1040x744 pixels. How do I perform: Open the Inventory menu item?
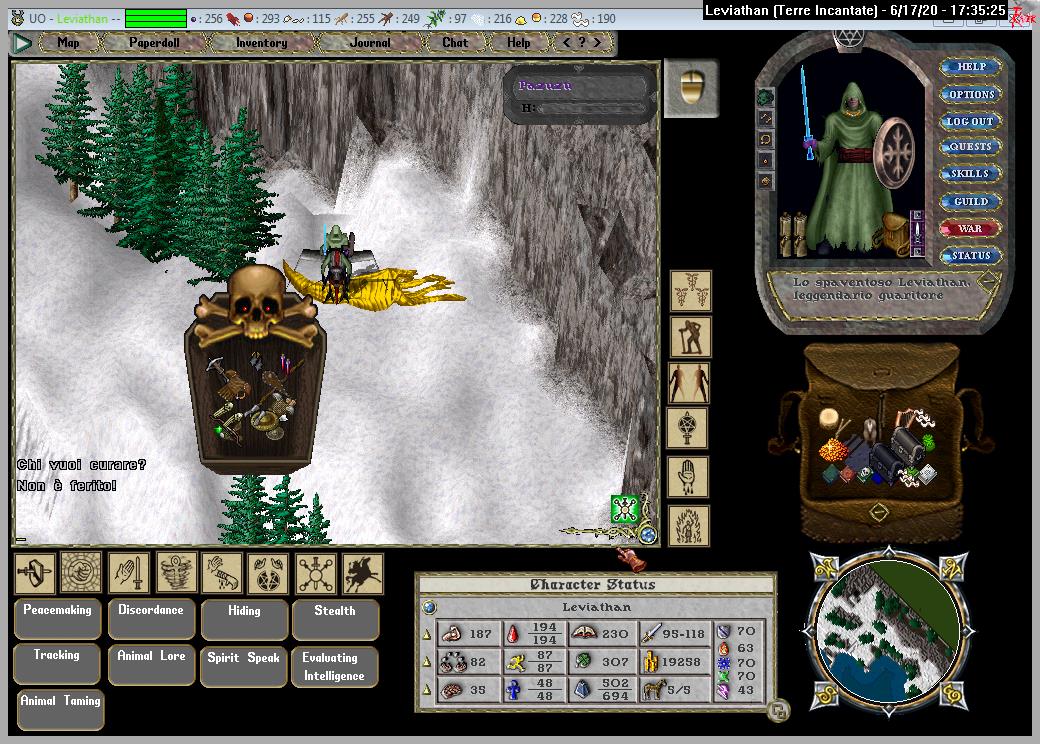click(262, 42)
